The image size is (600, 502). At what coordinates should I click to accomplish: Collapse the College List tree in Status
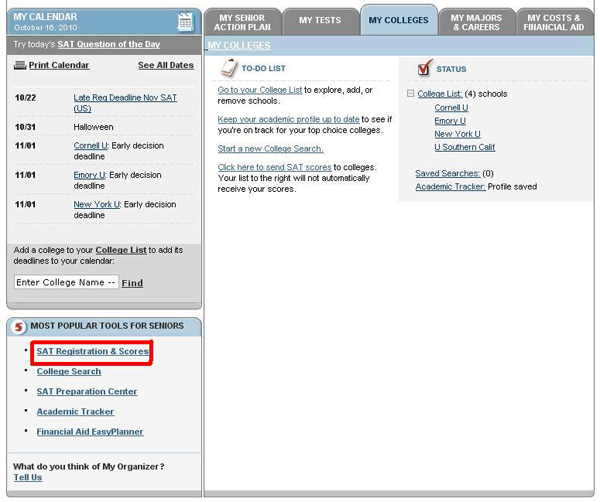(411, 93)
